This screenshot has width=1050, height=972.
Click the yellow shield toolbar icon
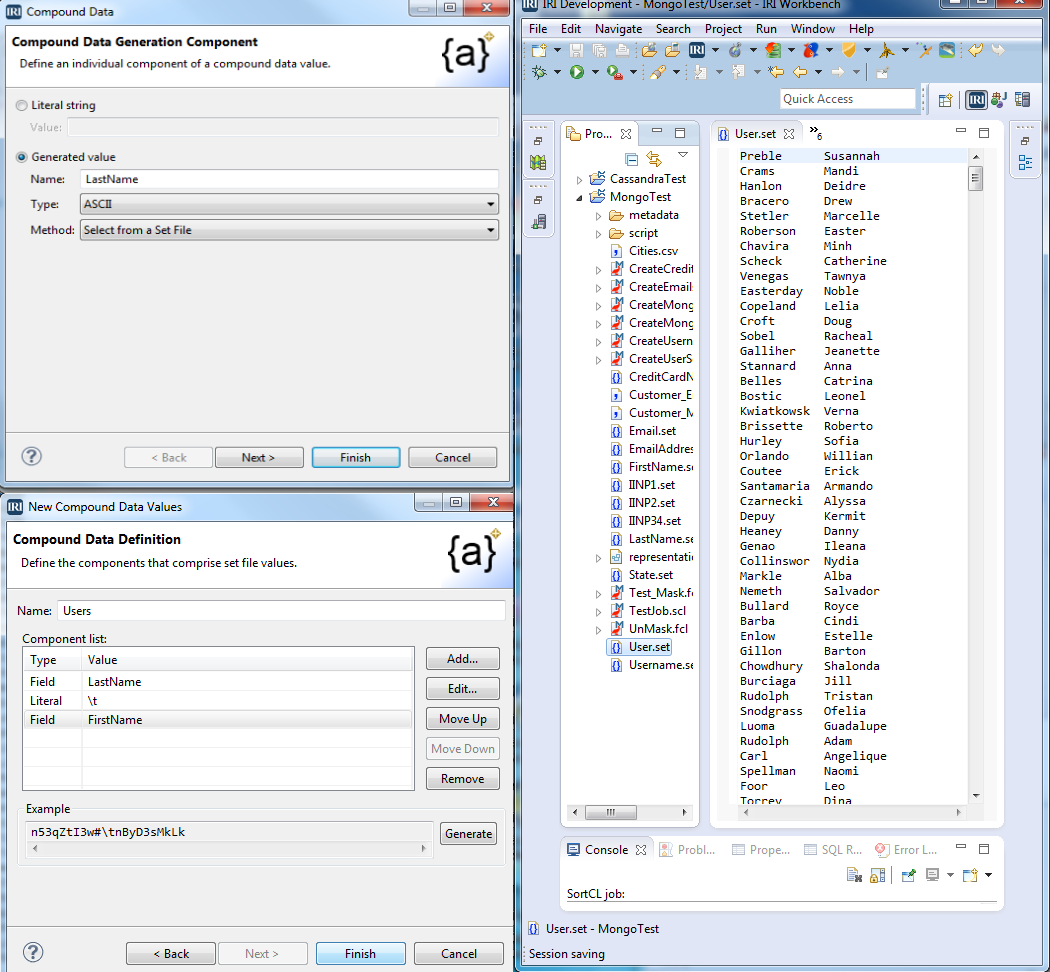(x=849, y=50)
